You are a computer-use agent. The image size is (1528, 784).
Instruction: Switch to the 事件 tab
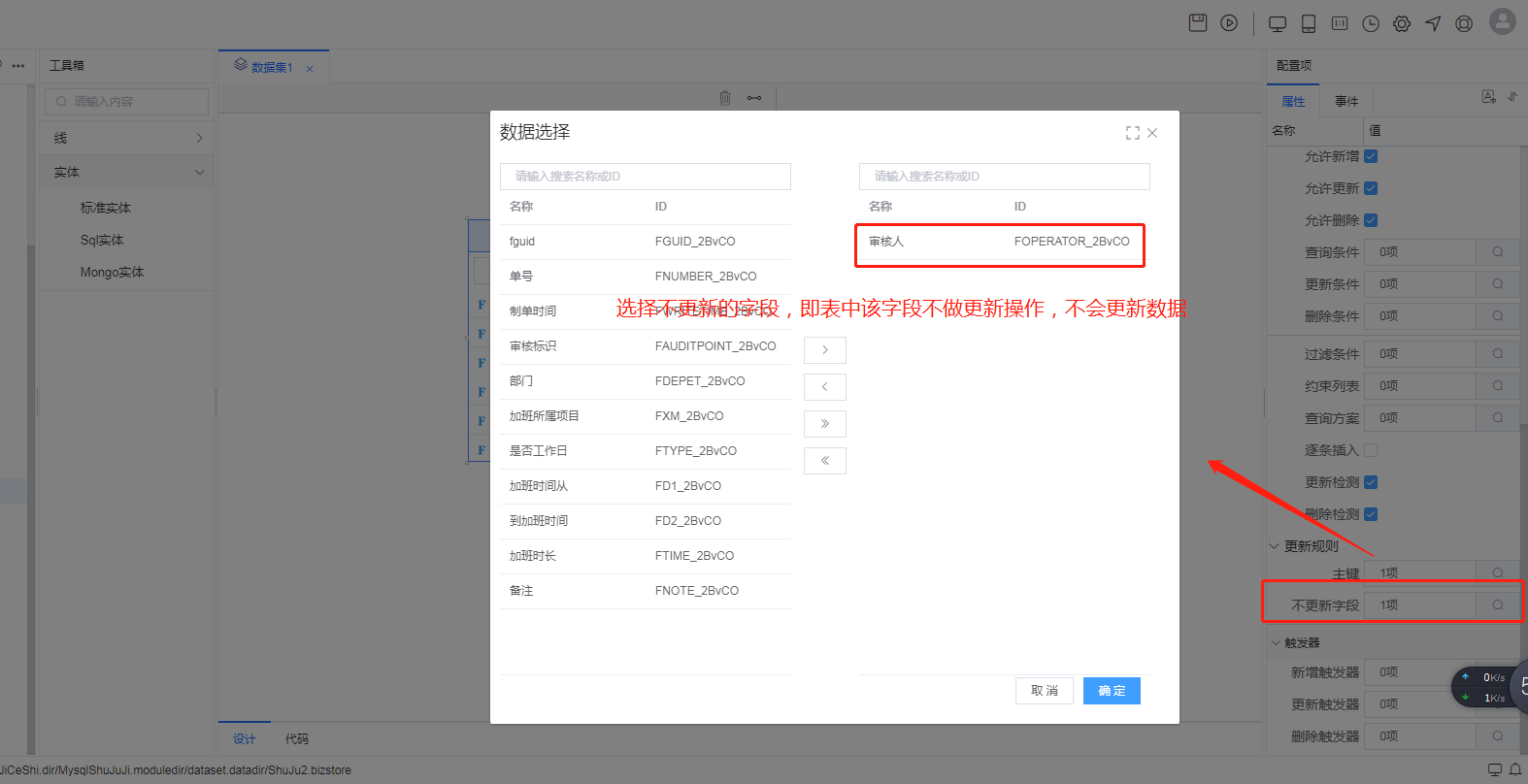point(1346,102)
